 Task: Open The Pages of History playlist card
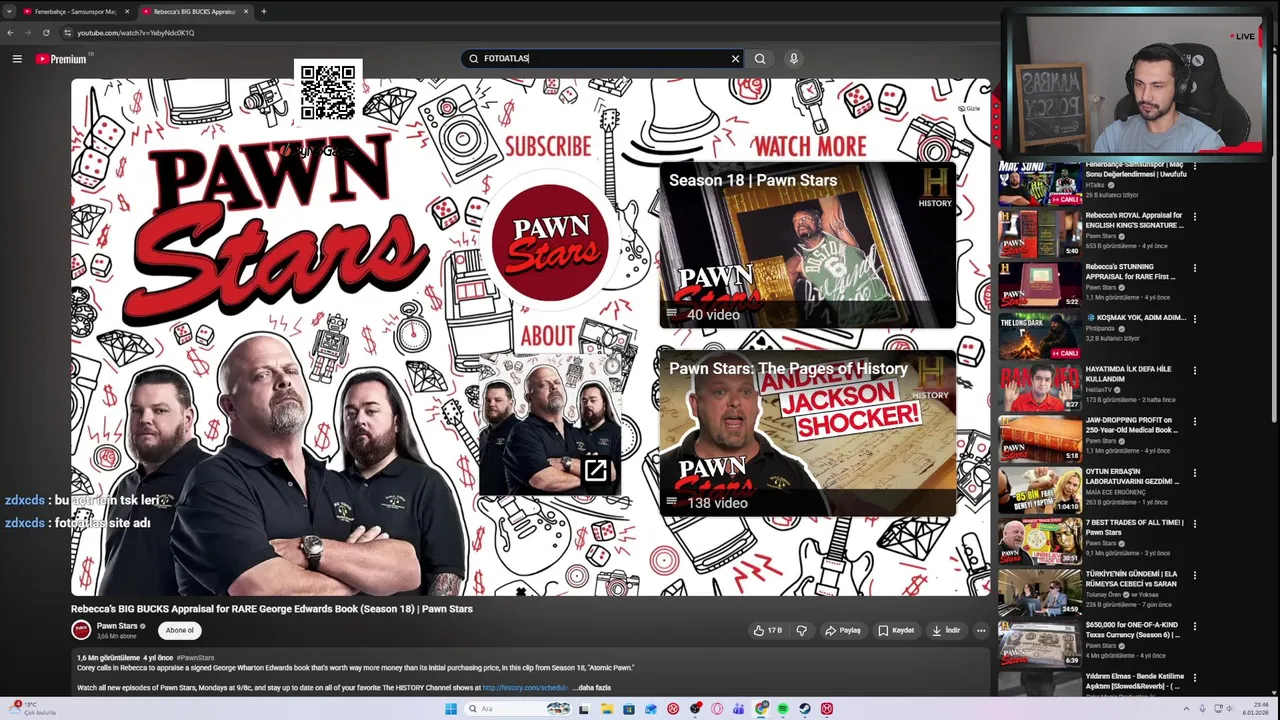[807, 433]
